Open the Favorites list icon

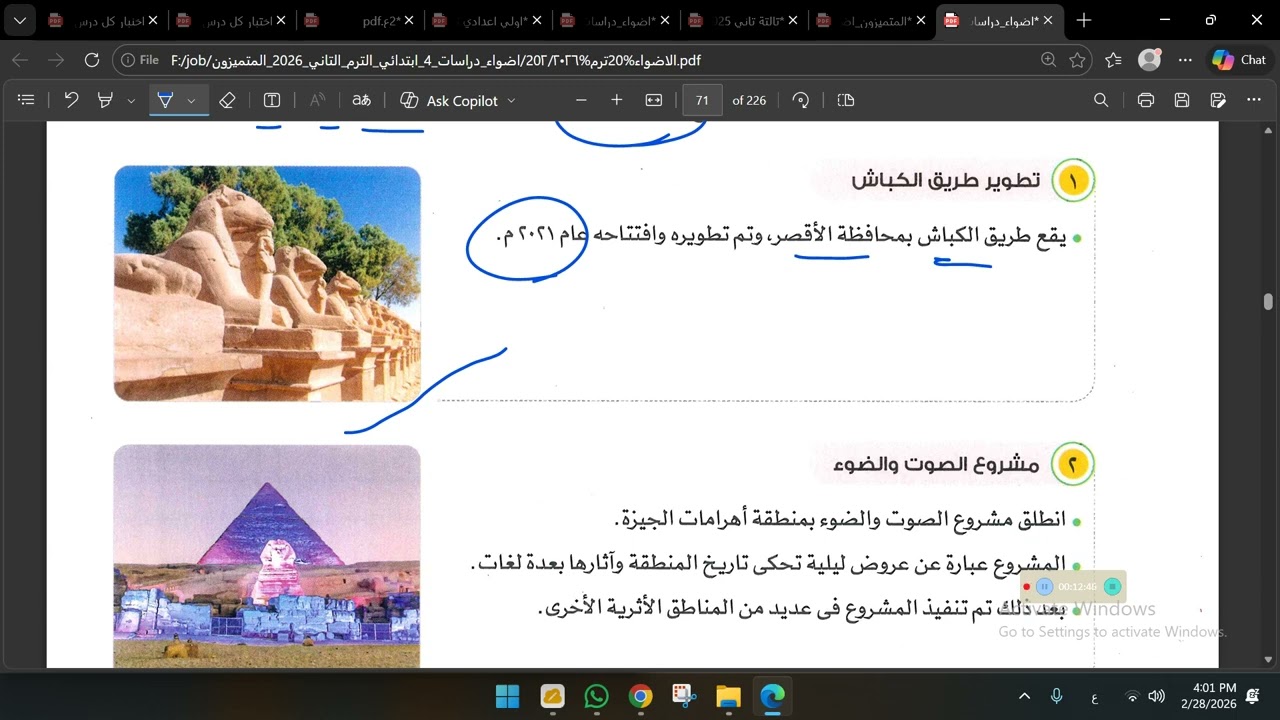[1113, 60]
